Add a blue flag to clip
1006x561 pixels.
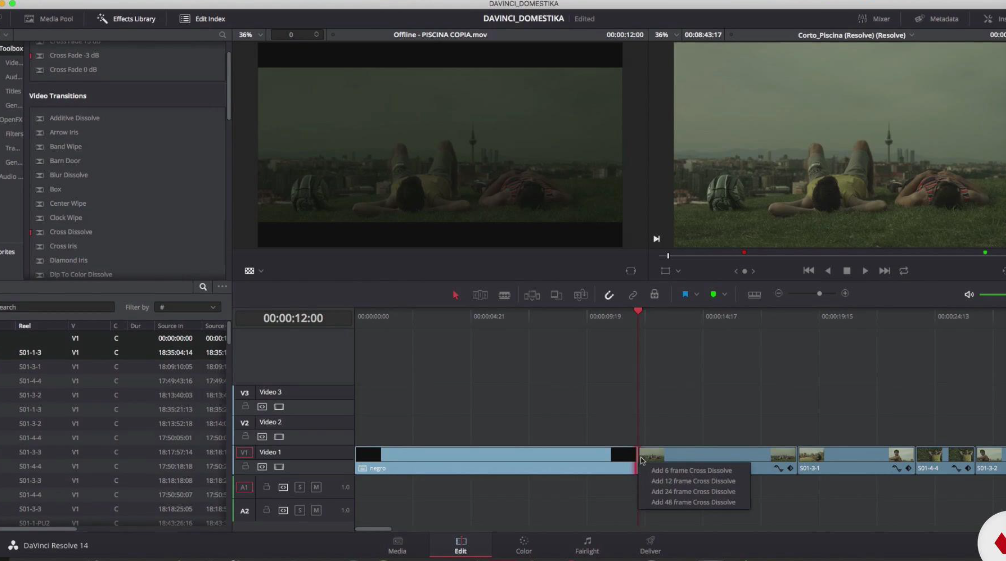tap(685, 295)
